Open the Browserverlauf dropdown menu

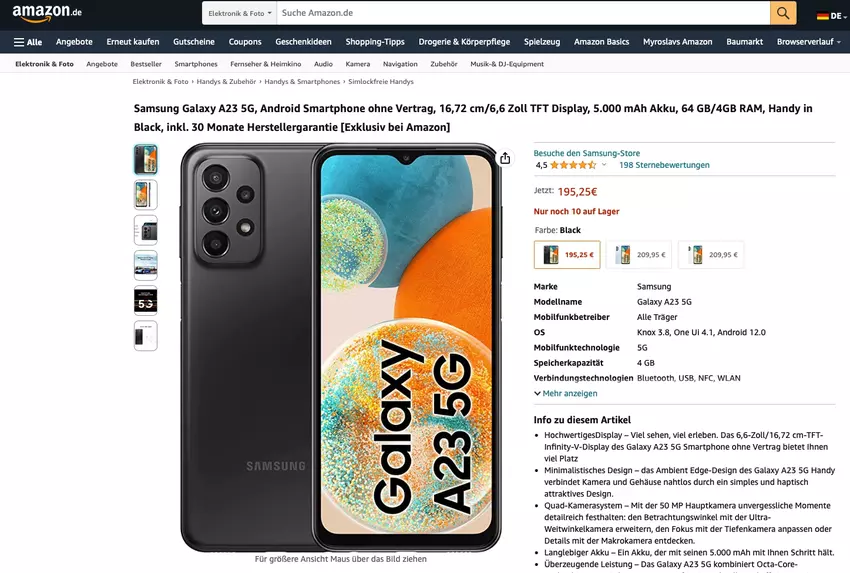coord(808,42)
